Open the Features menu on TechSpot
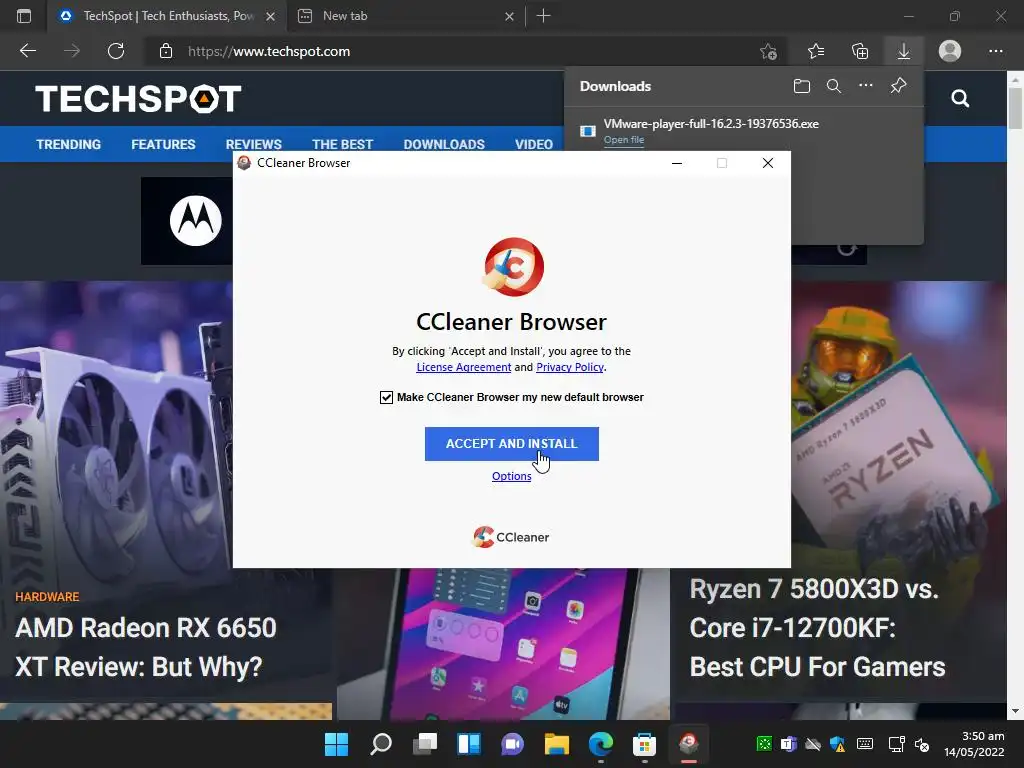 click(x=163, y=144)
